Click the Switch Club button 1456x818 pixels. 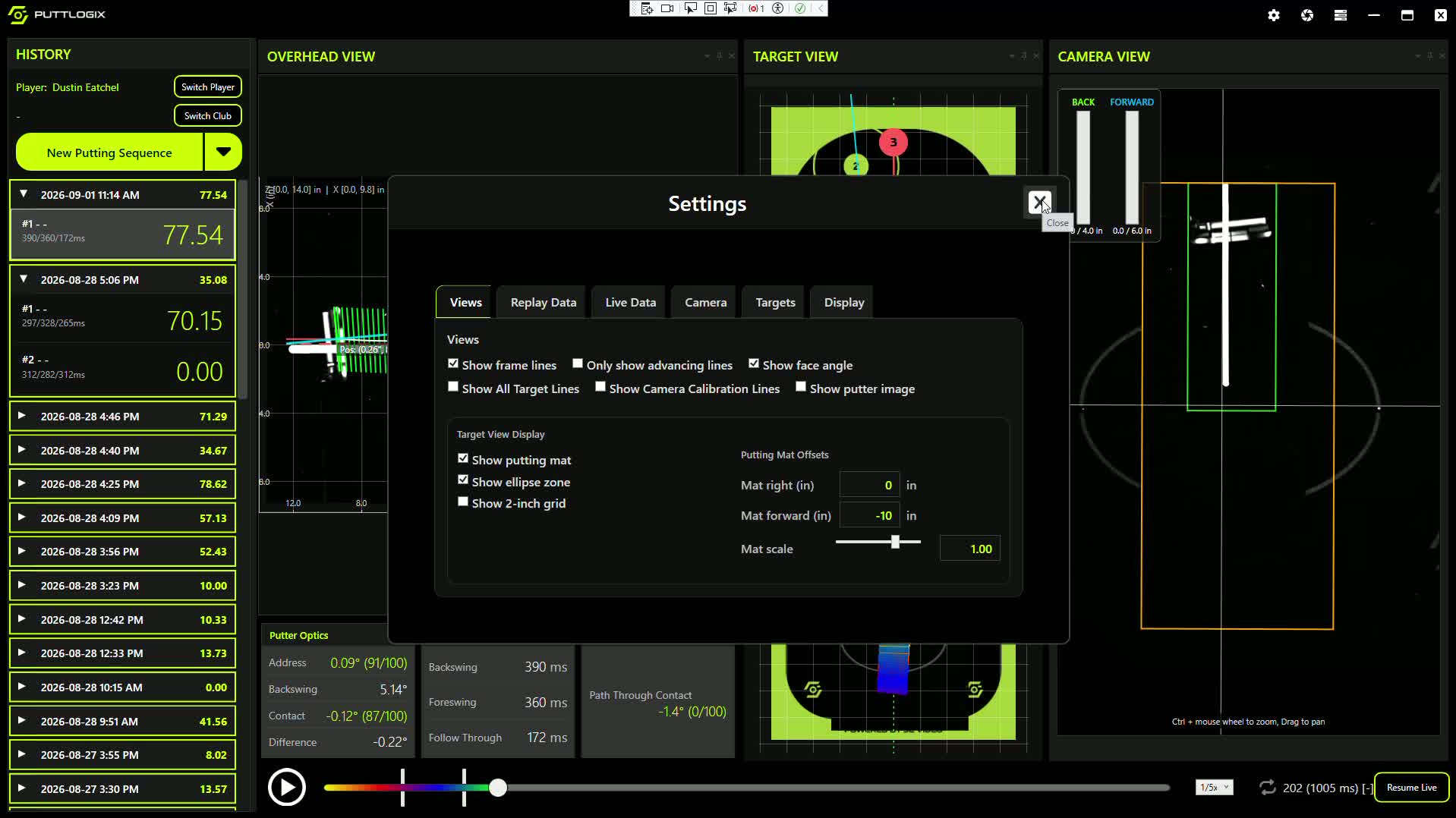tap(208, 116)
